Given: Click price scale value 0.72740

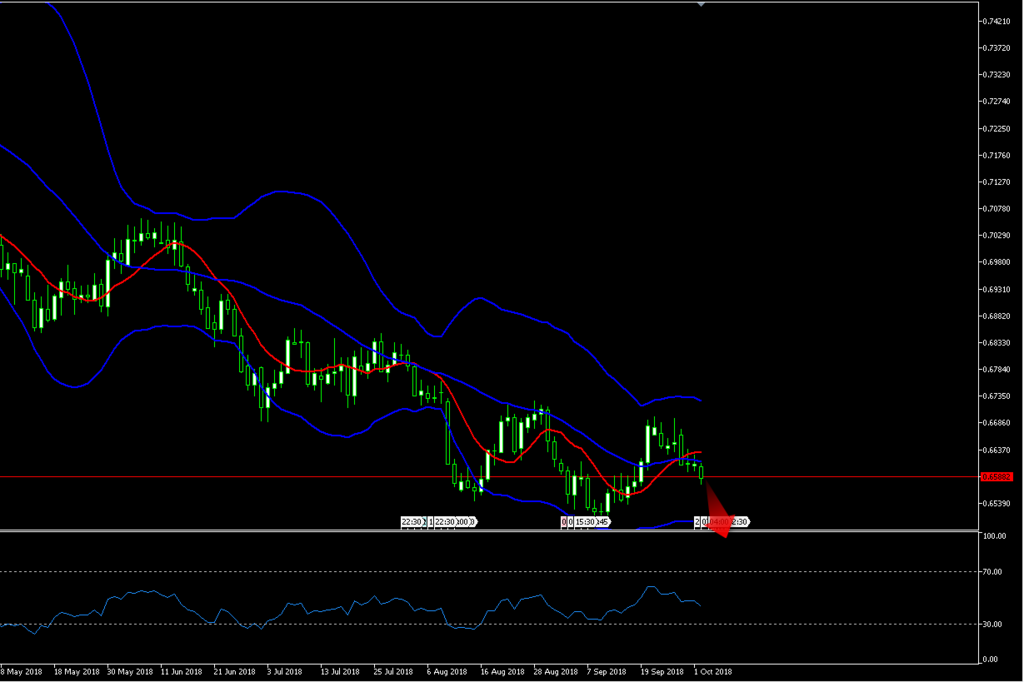Looking at the screenshot, I should click(997, 102).
